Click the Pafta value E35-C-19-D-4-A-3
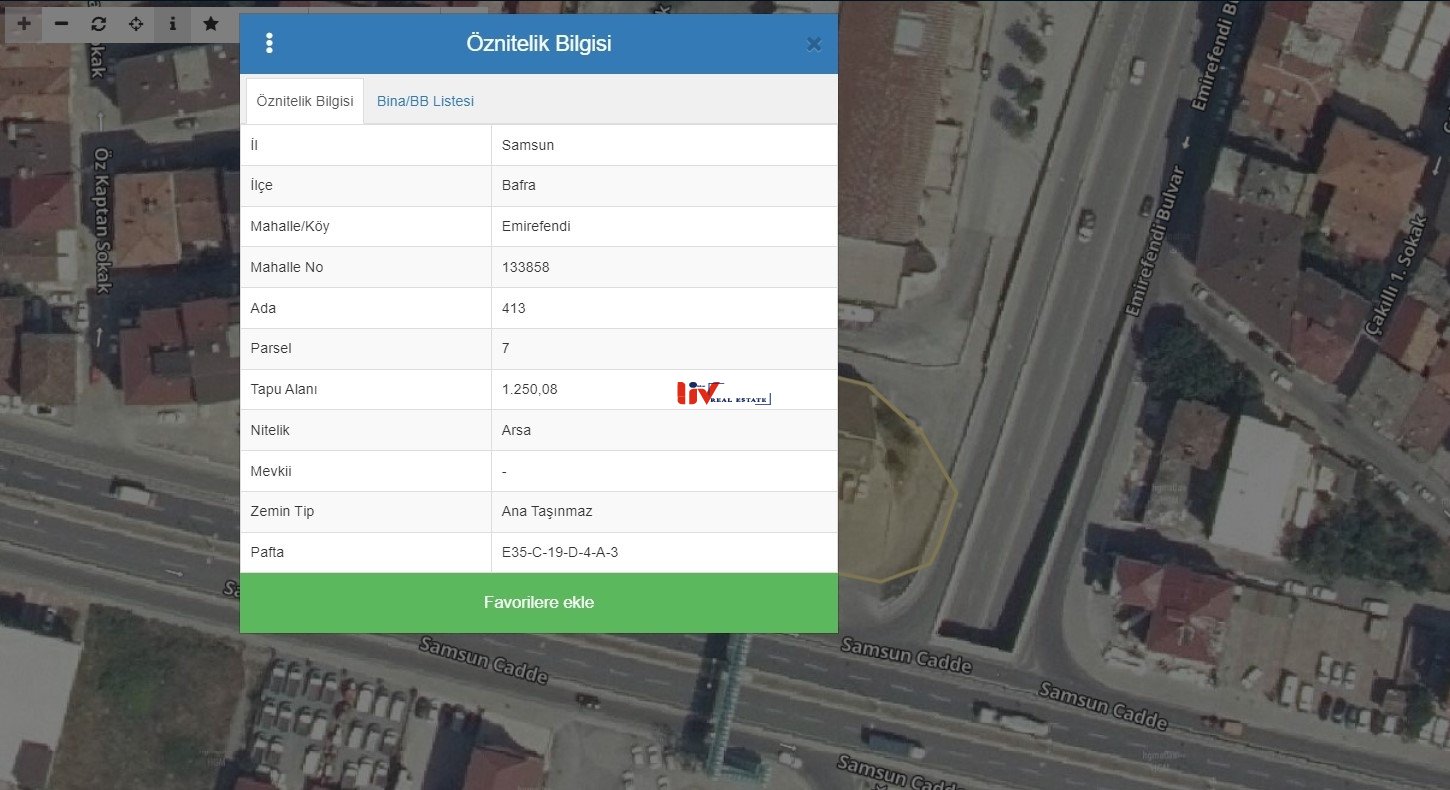 click(x=560, y=552)
